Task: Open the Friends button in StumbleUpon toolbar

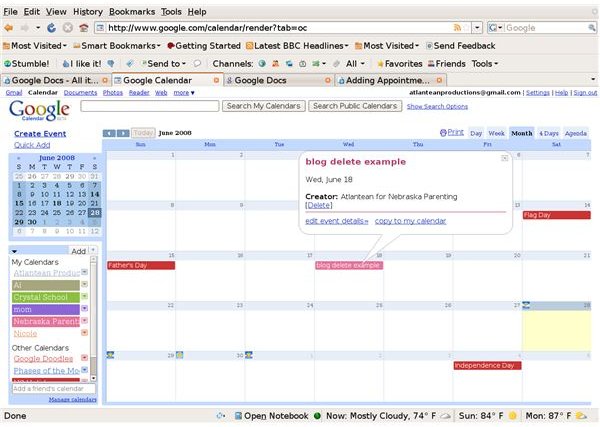Action: [x=447, y=64]
